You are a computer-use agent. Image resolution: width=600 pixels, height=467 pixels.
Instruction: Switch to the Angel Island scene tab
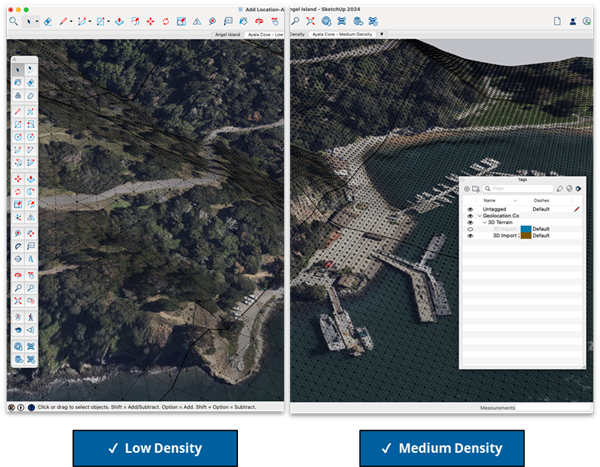[x=229, y=34]
